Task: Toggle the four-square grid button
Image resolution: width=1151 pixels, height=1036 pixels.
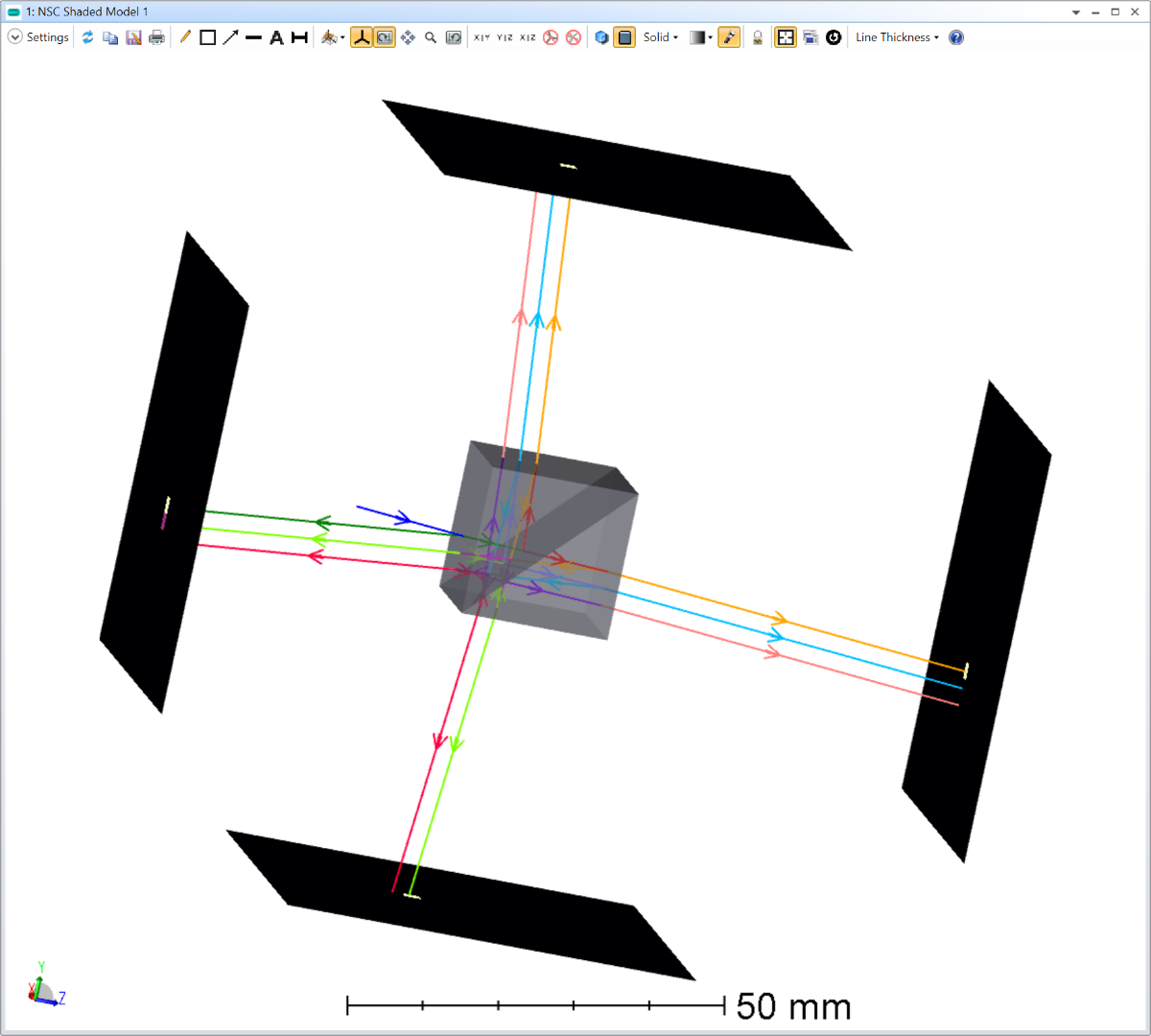Action: pyautogui.click(x=786, y=37)
